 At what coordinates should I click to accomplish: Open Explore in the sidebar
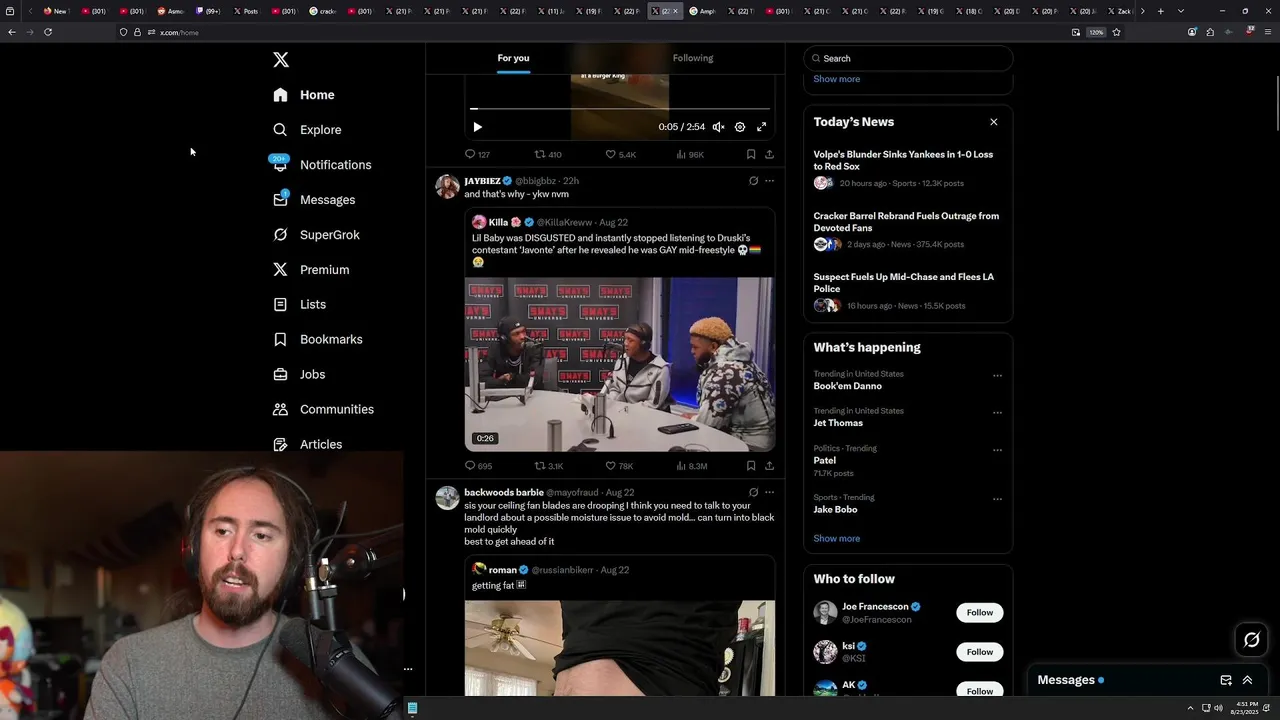click(x=307, y=130)
